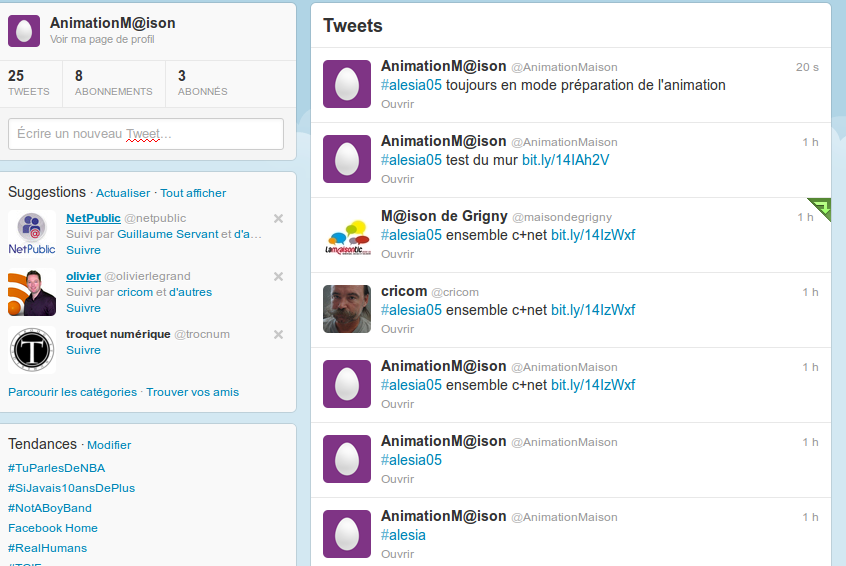846x566 pixels.
Task: Open 'Voir ma page de profil' link
Action: tap(102, 39)
